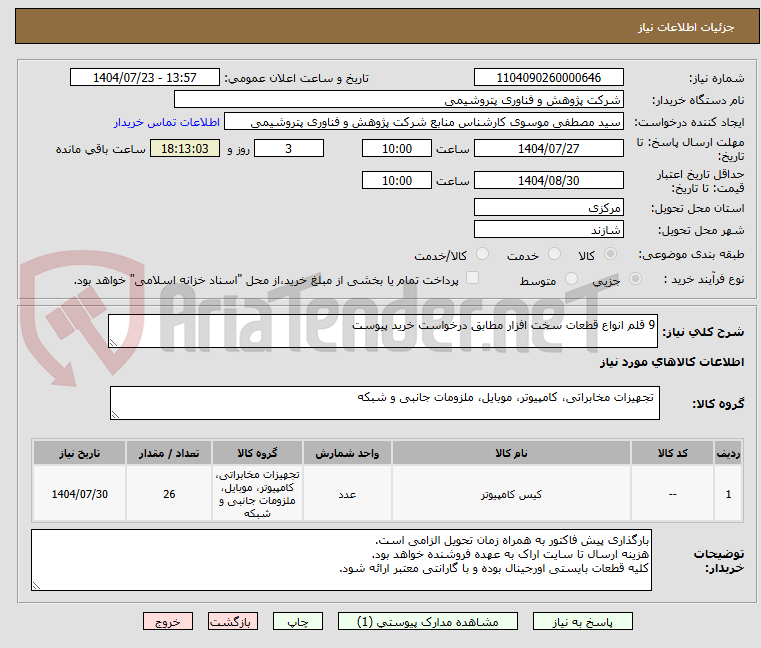Select the متوسط purchase type radio

click(x=571, y=279)
